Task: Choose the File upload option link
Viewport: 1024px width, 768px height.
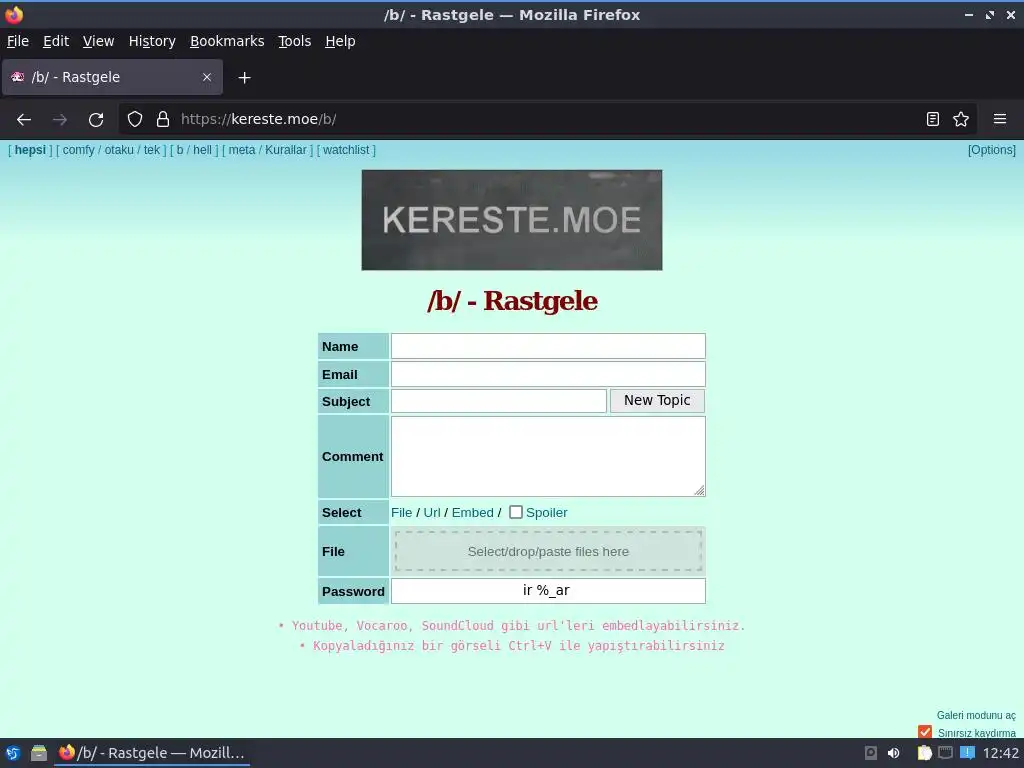Action: (x=402, y=513)
